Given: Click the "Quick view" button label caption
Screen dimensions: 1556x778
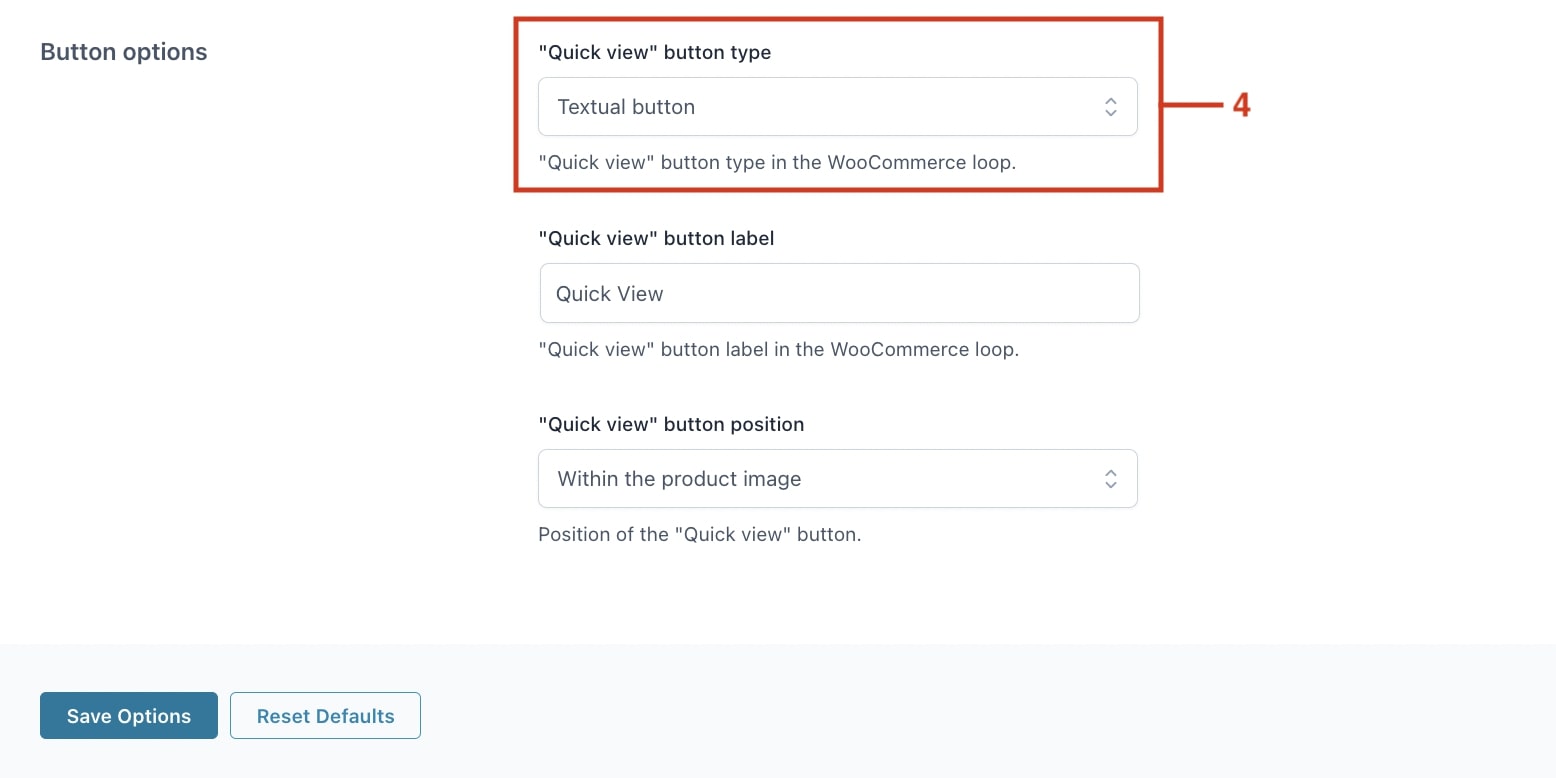Looking at the screenshot, I should (656, 238).
